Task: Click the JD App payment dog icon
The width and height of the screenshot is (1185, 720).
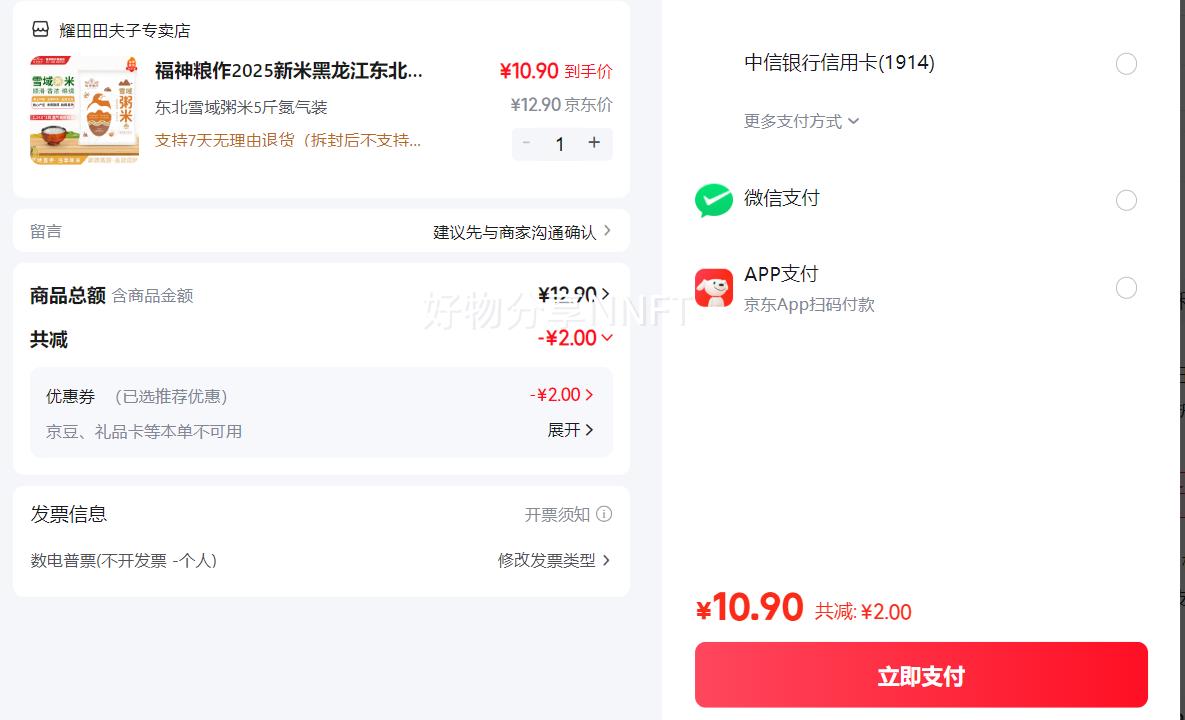Action: (713, 288)
